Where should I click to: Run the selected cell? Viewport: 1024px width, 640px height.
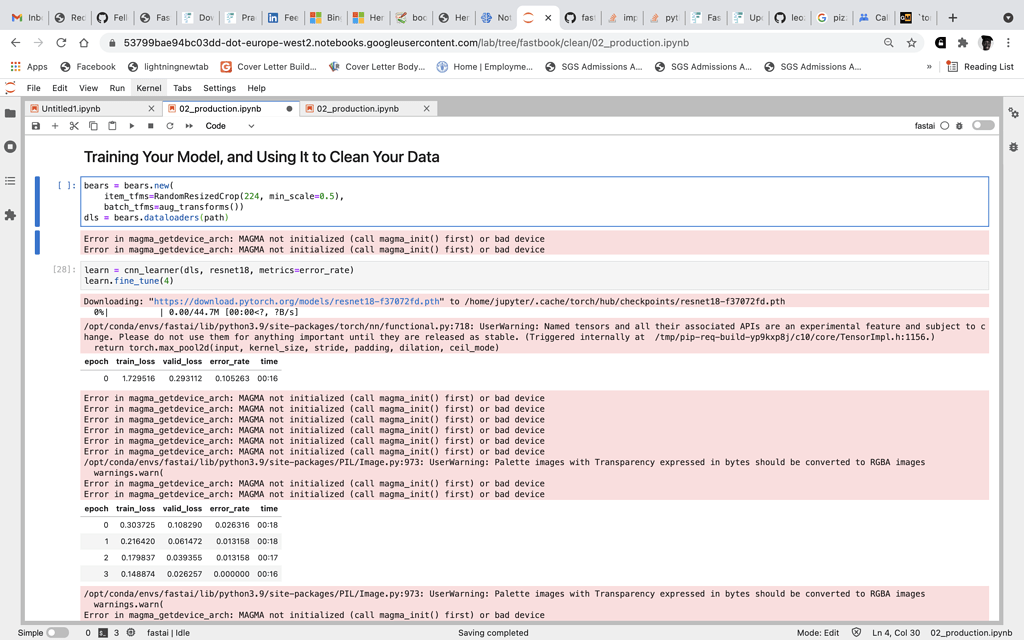131,126
